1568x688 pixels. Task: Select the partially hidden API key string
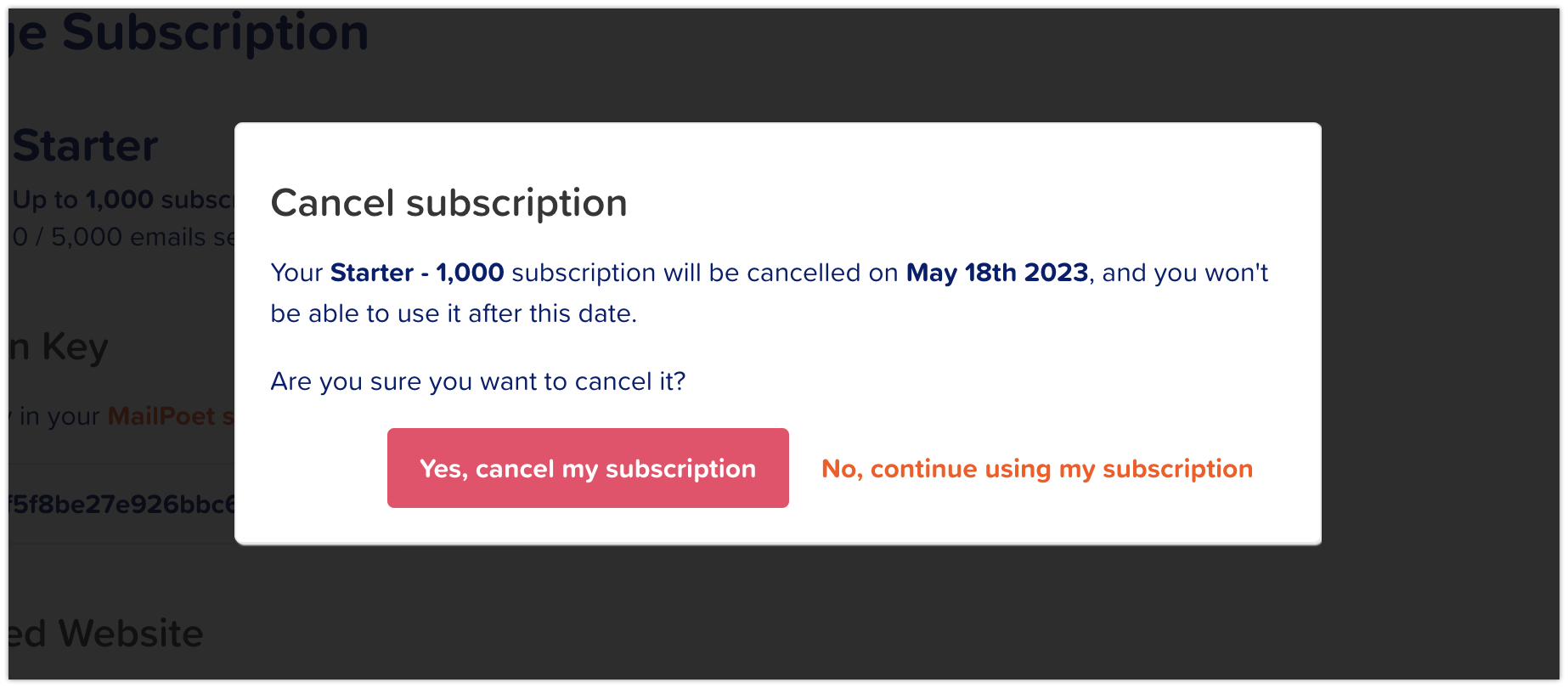(121, 505)
